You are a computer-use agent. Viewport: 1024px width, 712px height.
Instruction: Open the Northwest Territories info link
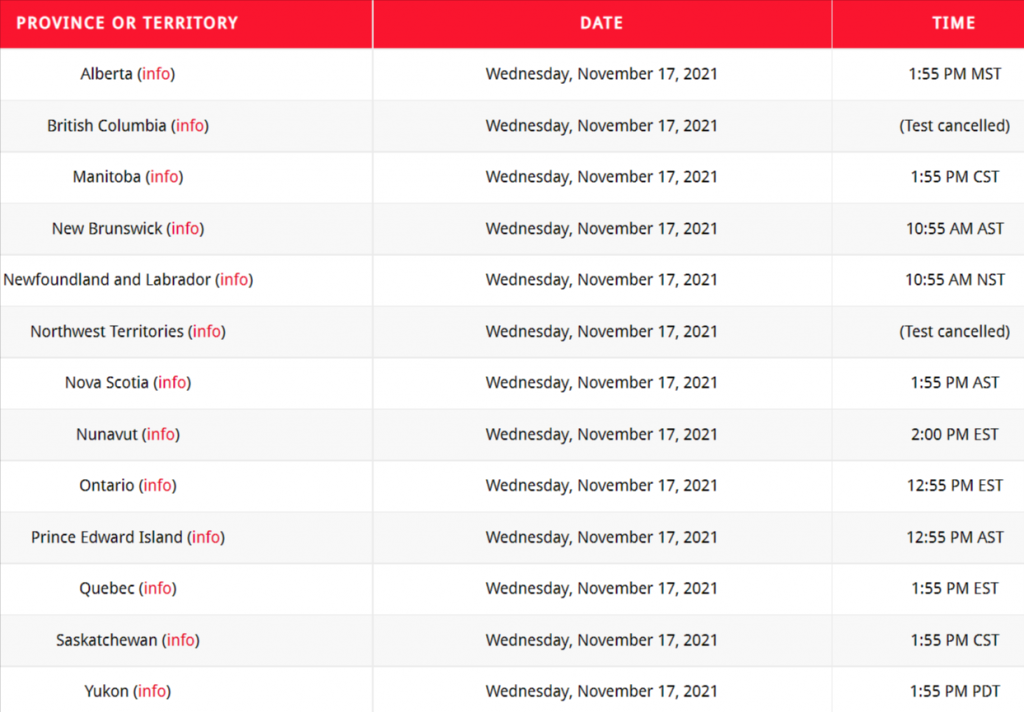[x=207, y=331]
